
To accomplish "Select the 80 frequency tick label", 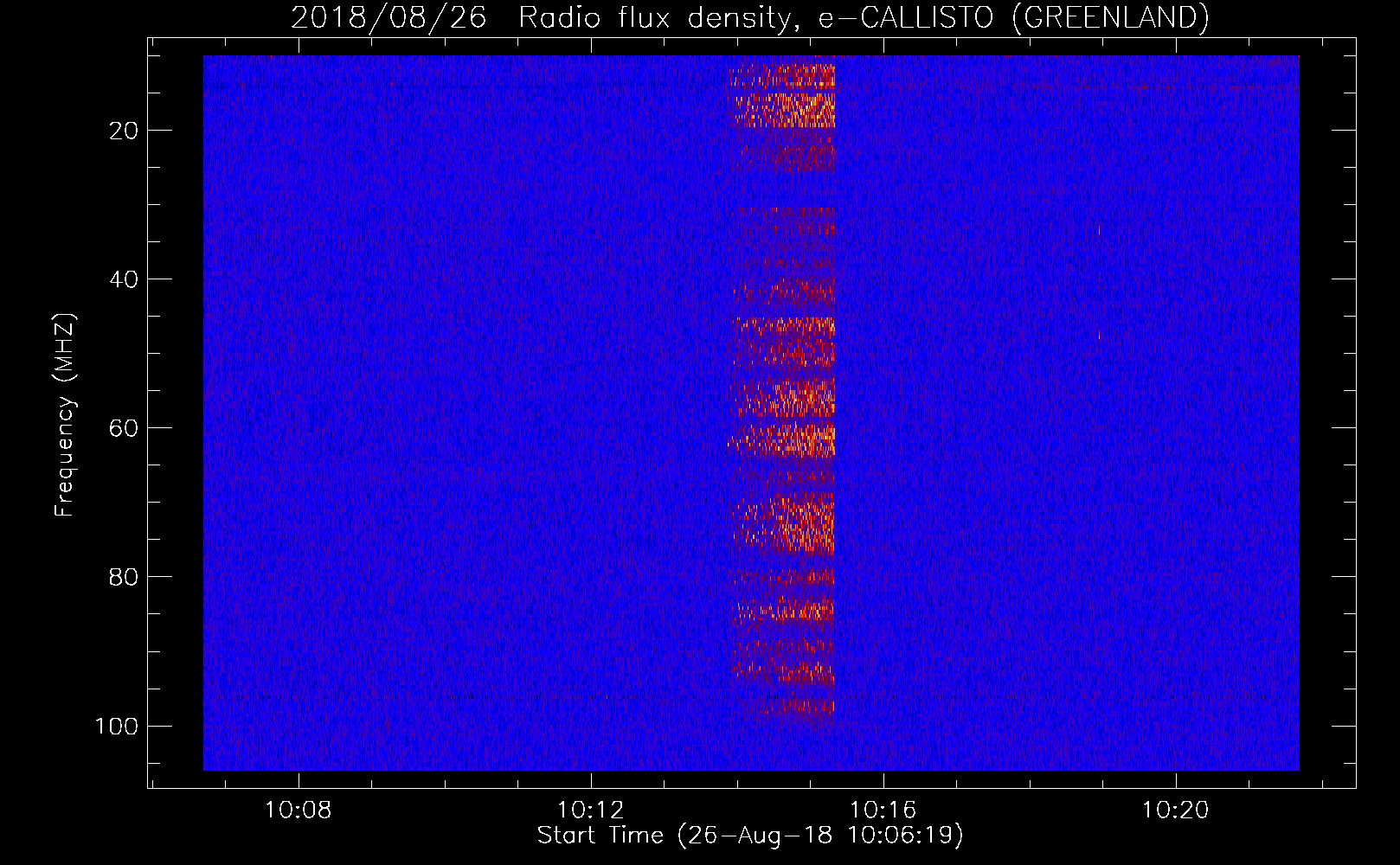I will [x=124, y=577].
